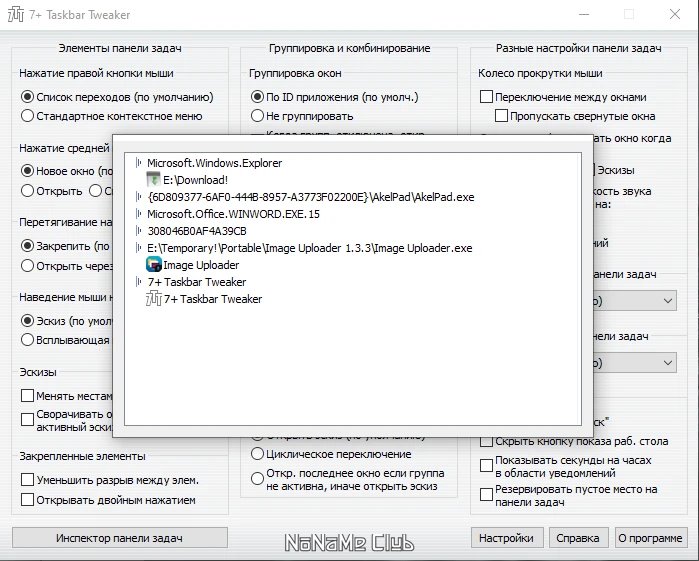This screenshot has width=699, height=561.
Task: Expand the Microsoft.Windows.Explorer tree node
Action: tap(139, 163)
